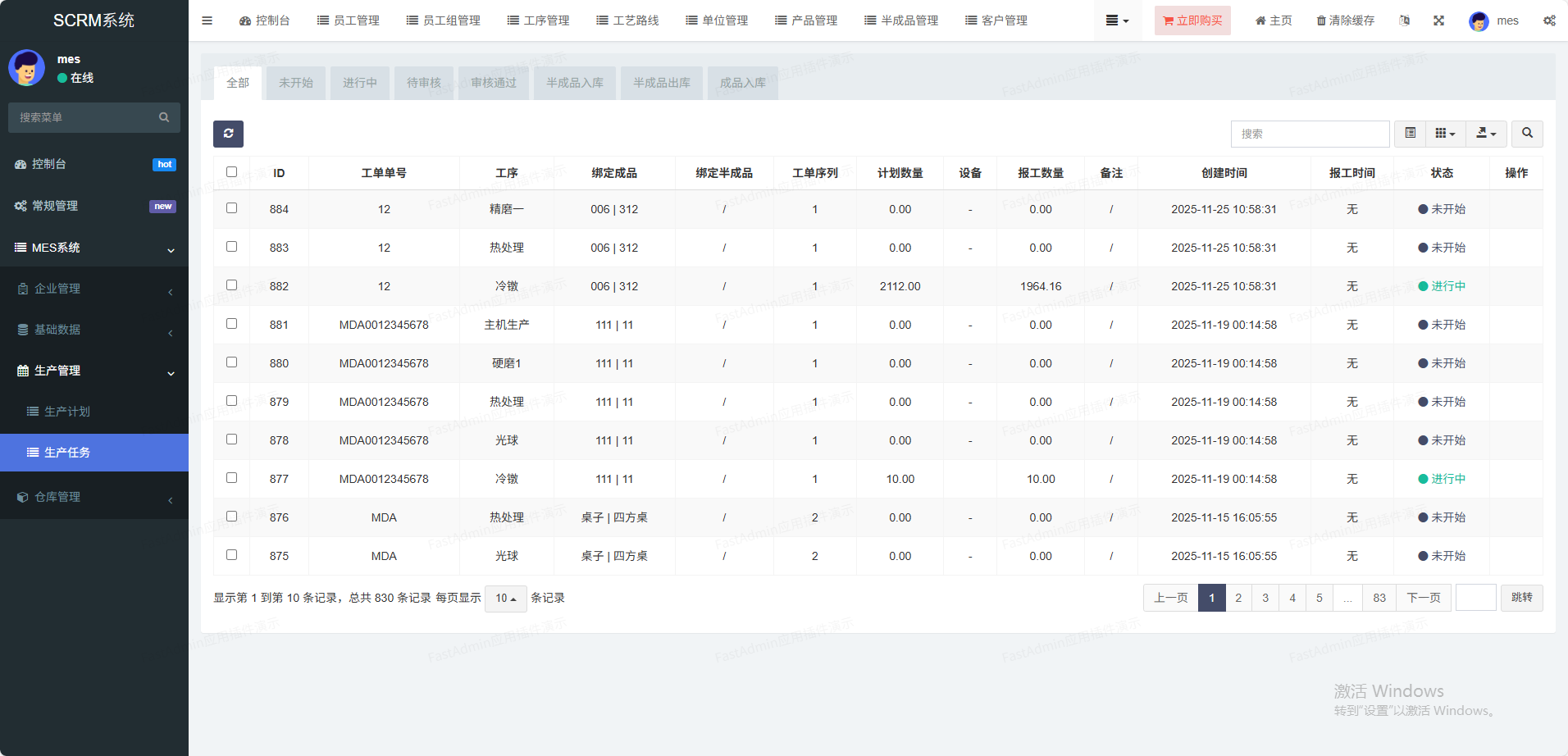The image size is (1568, 756).
Task: Check the select-all header checkbox
Action: click(231, 172)
